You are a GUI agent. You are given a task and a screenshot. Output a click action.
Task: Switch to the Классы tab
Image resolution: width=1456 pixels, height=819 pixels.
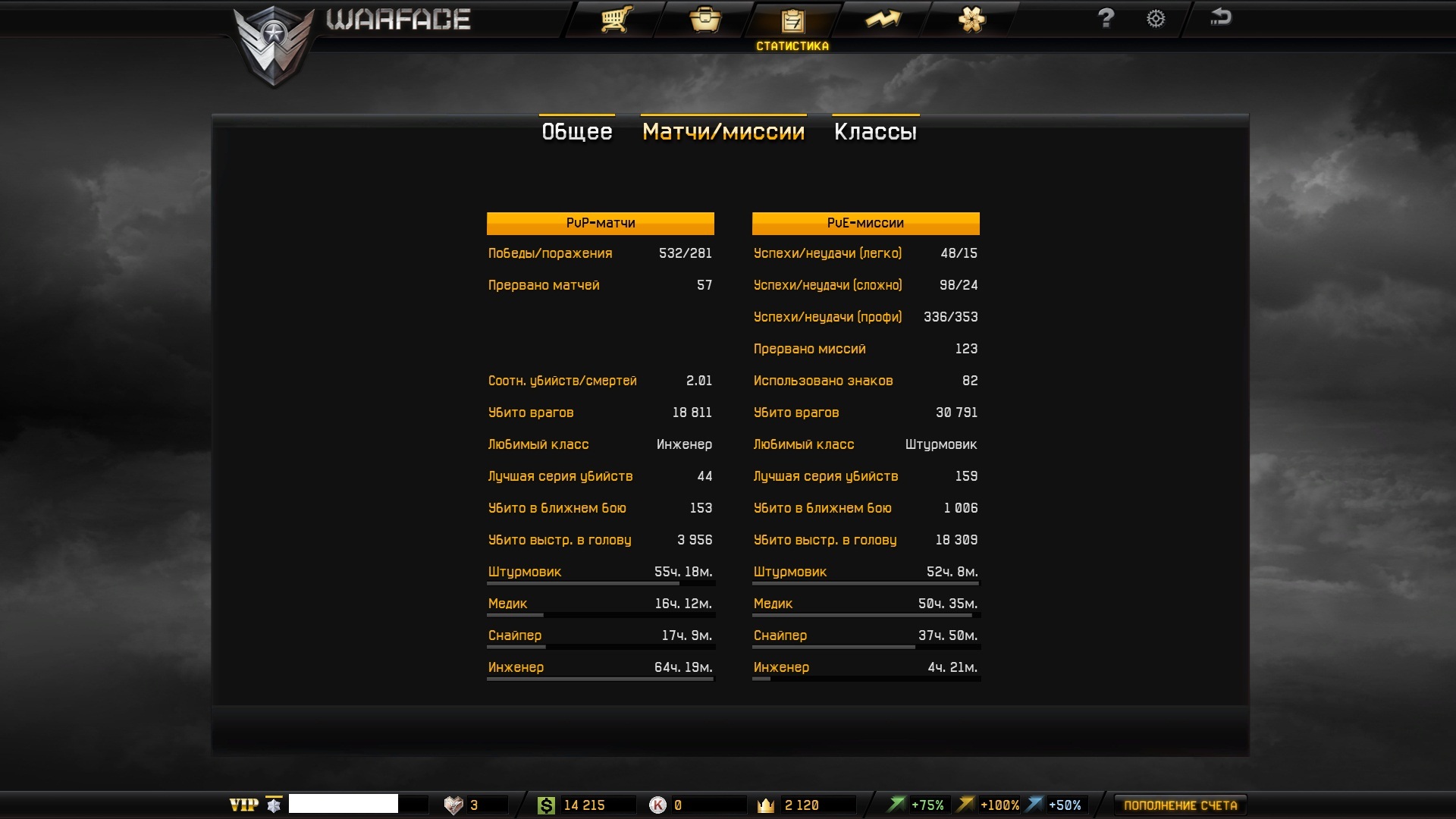point(875,132)
